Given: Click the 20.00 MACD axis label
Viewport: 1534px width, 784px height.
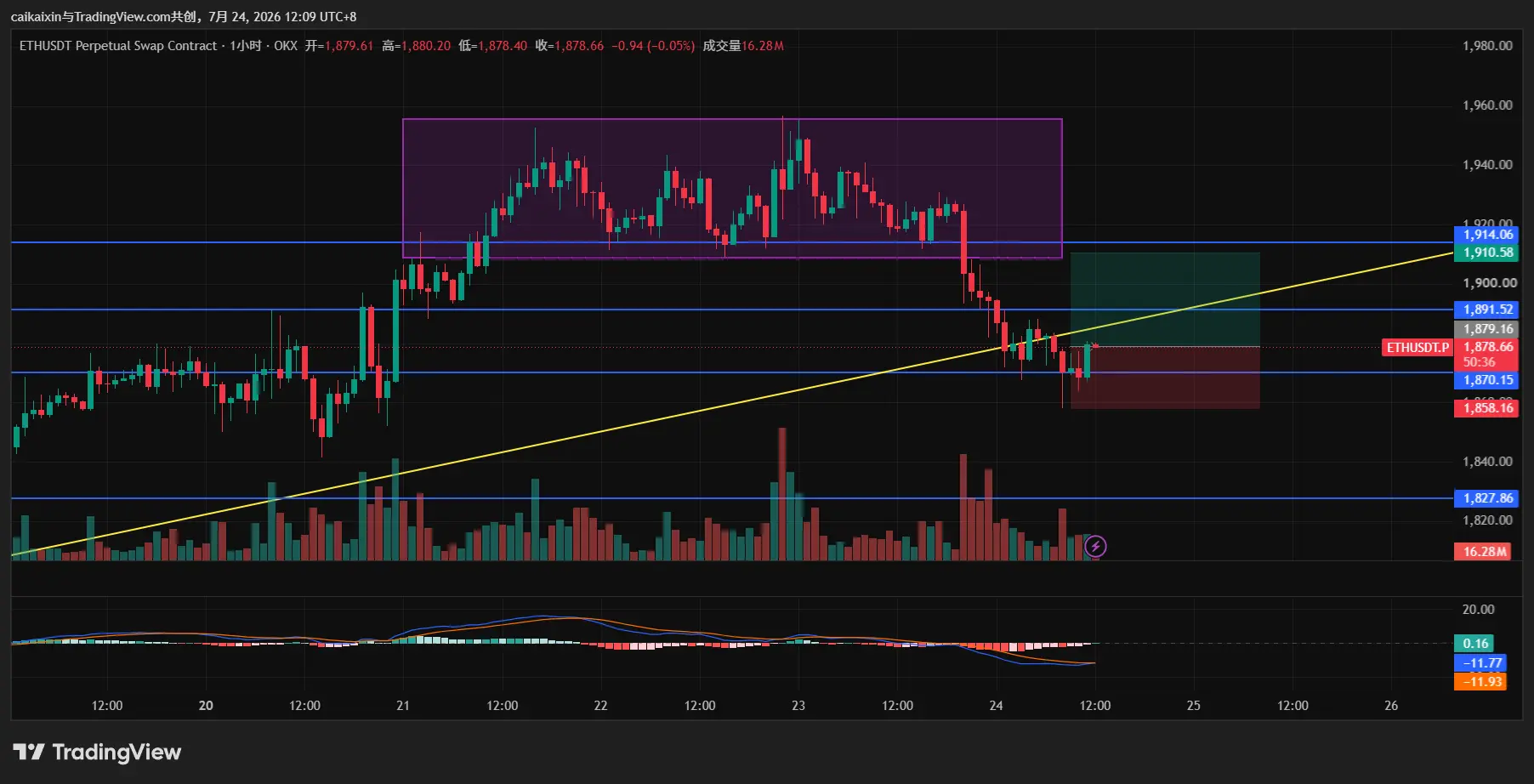Looking at the screenshot, I should tap(1478, 610).
